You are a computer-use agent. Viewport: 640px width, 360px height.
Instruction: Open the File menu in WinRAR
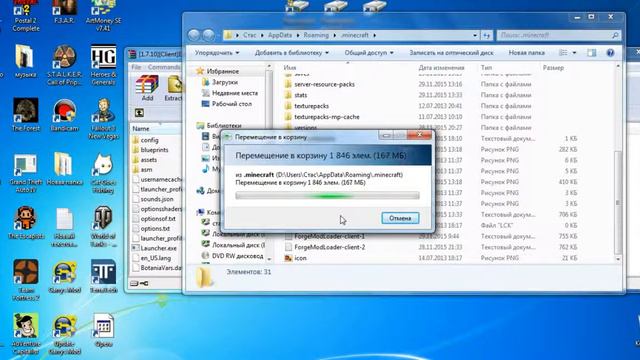(x=136, y=67)
